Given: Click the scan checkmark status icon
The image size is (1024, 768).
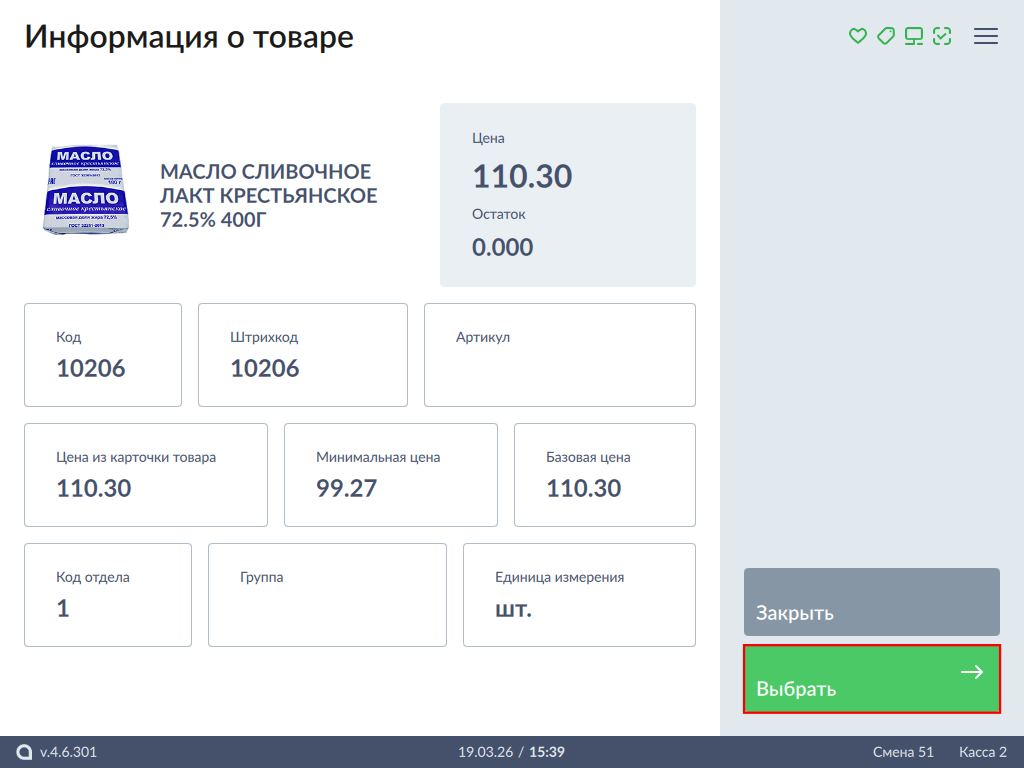Looking at the screenshot, I should (x=941, y=36).
